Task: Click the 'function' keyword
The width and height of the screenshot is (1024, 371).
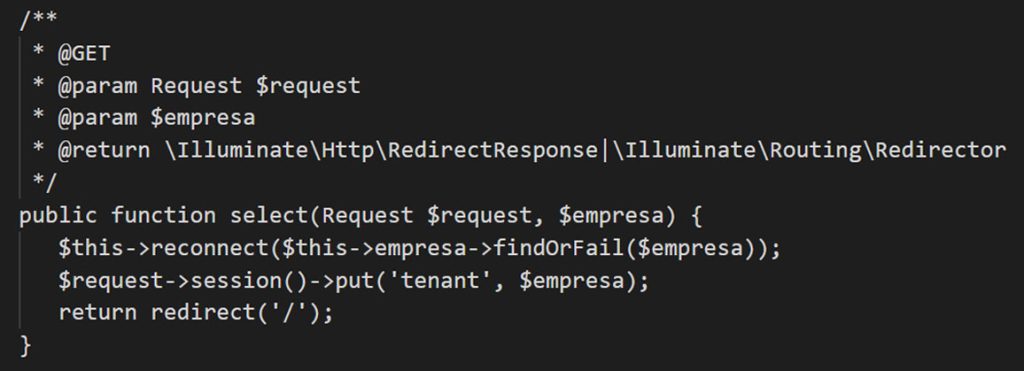Action: (163, 216)
